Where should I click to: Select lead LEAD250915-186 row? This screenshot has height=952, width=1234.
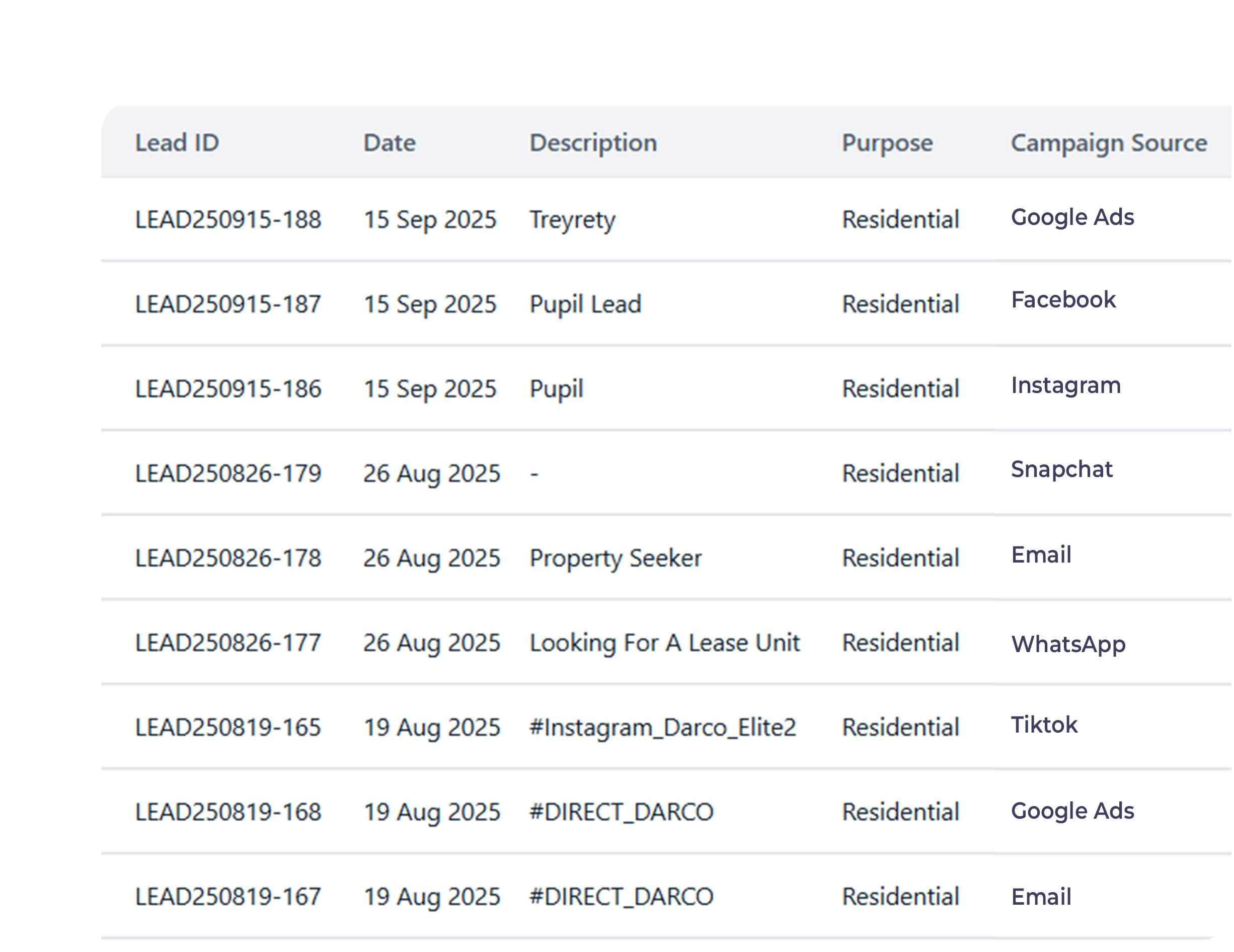coord(227,389)
